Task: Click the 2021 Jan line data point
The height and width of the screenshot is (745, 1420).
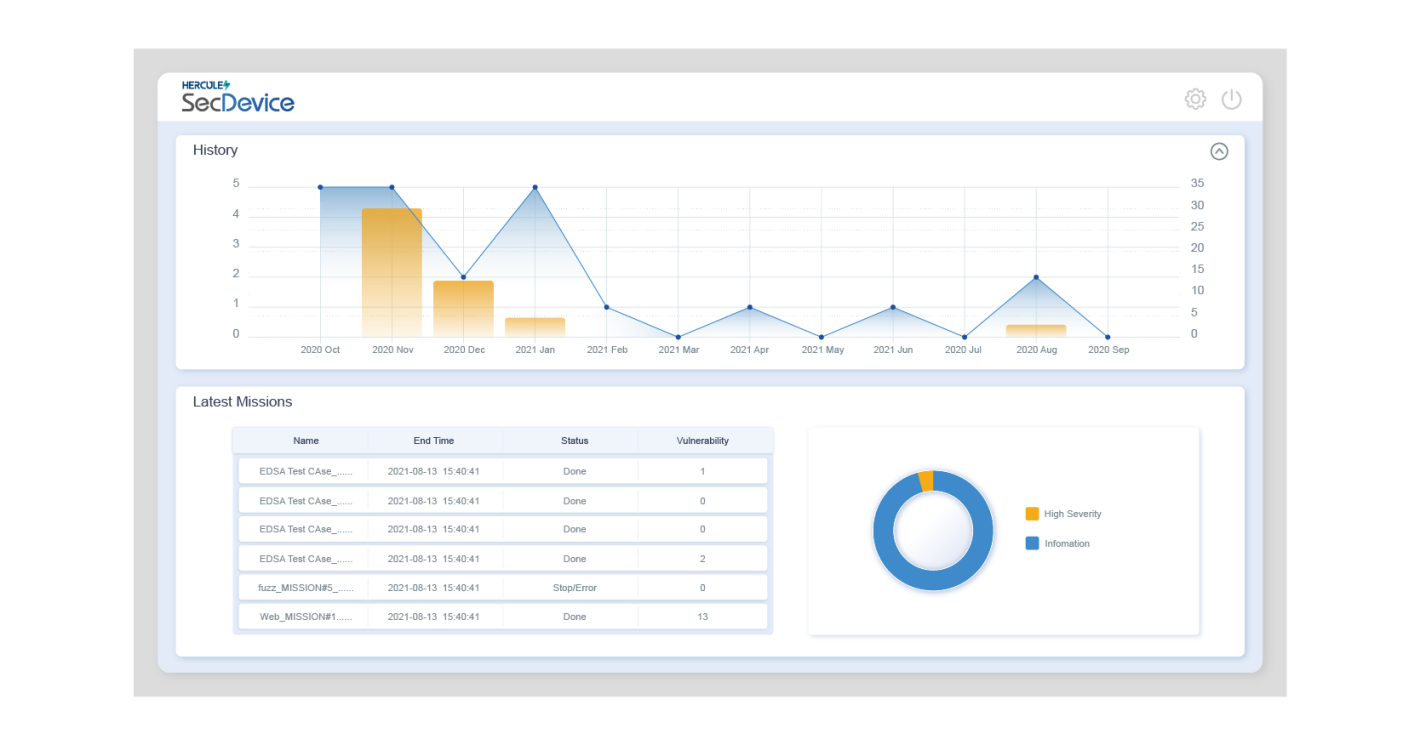Action: tap(535, 188)
